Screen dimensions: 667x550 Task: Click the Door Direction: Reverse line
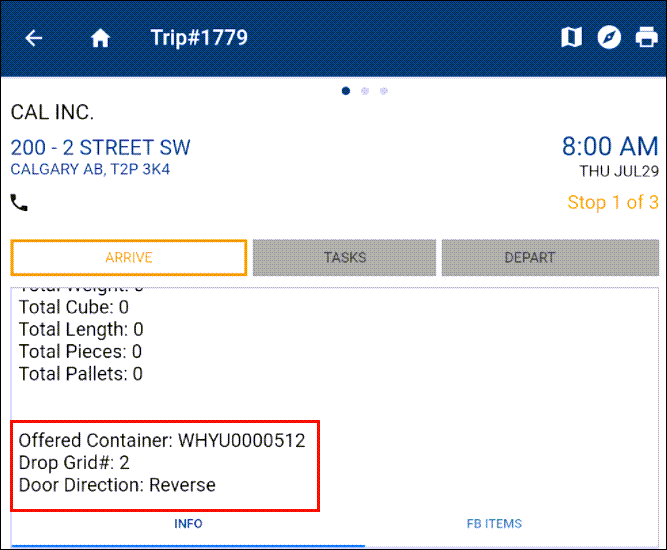117,485
